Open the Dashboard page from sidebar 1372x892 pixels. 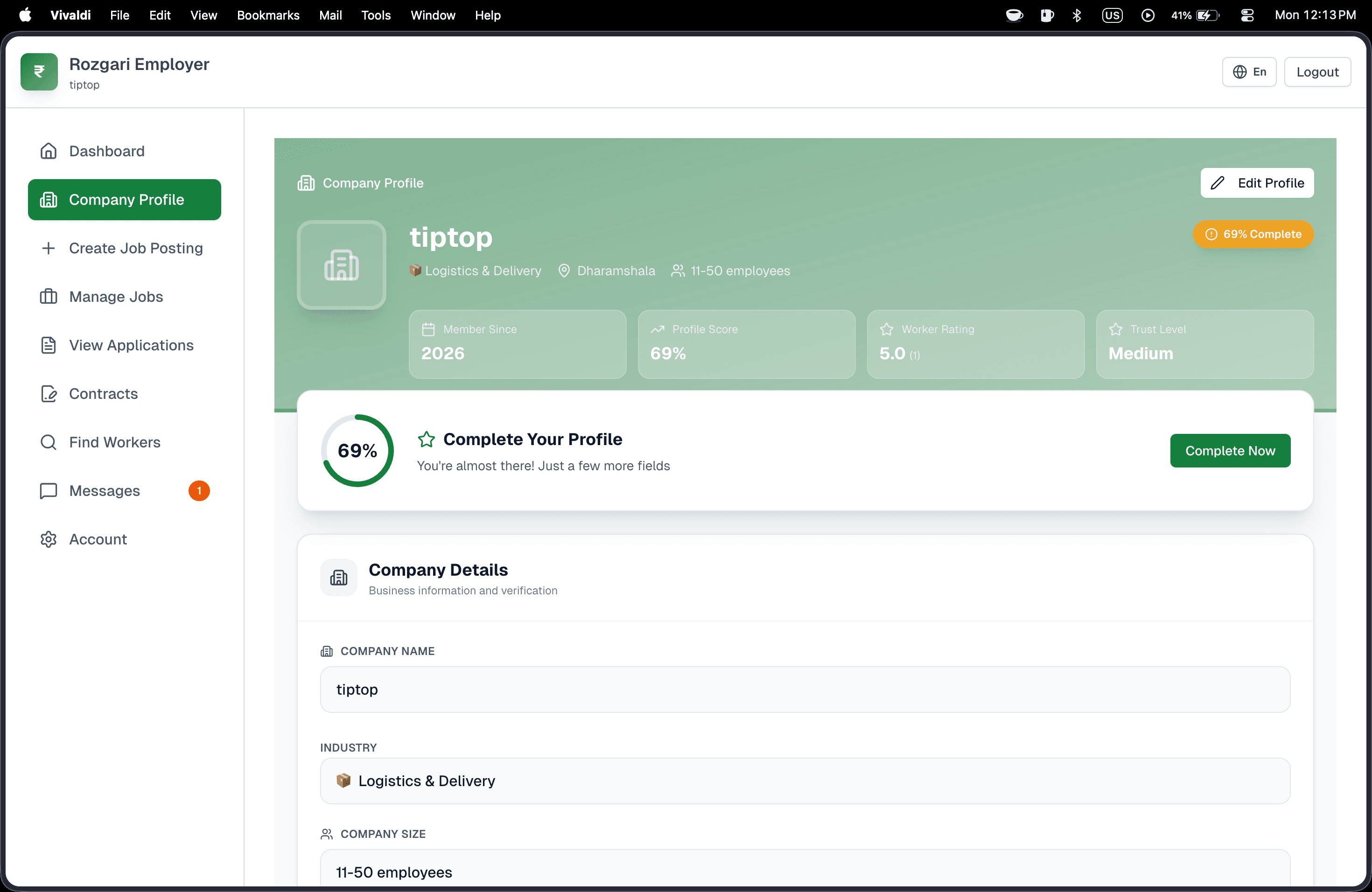coord(125,151)
